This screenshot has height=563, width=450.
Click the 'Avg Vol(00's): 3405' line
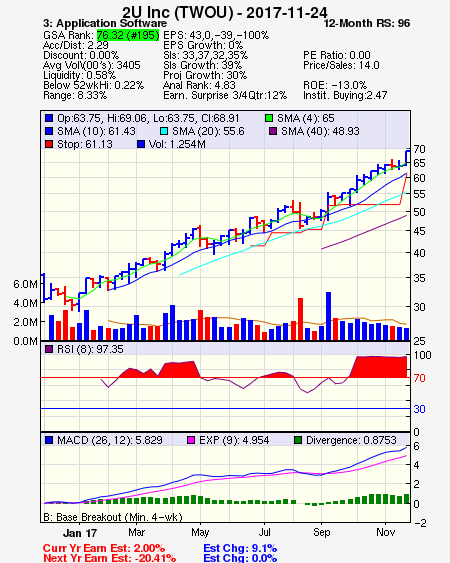coord(92,65)
